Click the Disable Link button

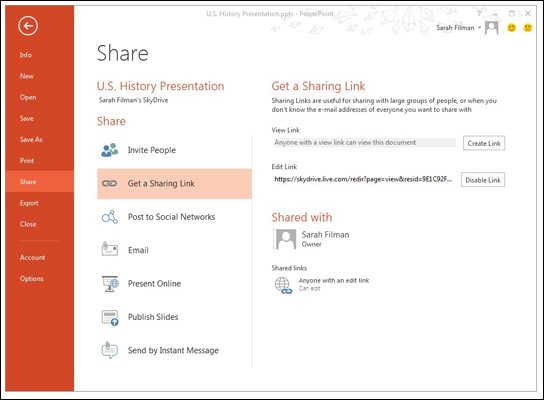(483, 180)
